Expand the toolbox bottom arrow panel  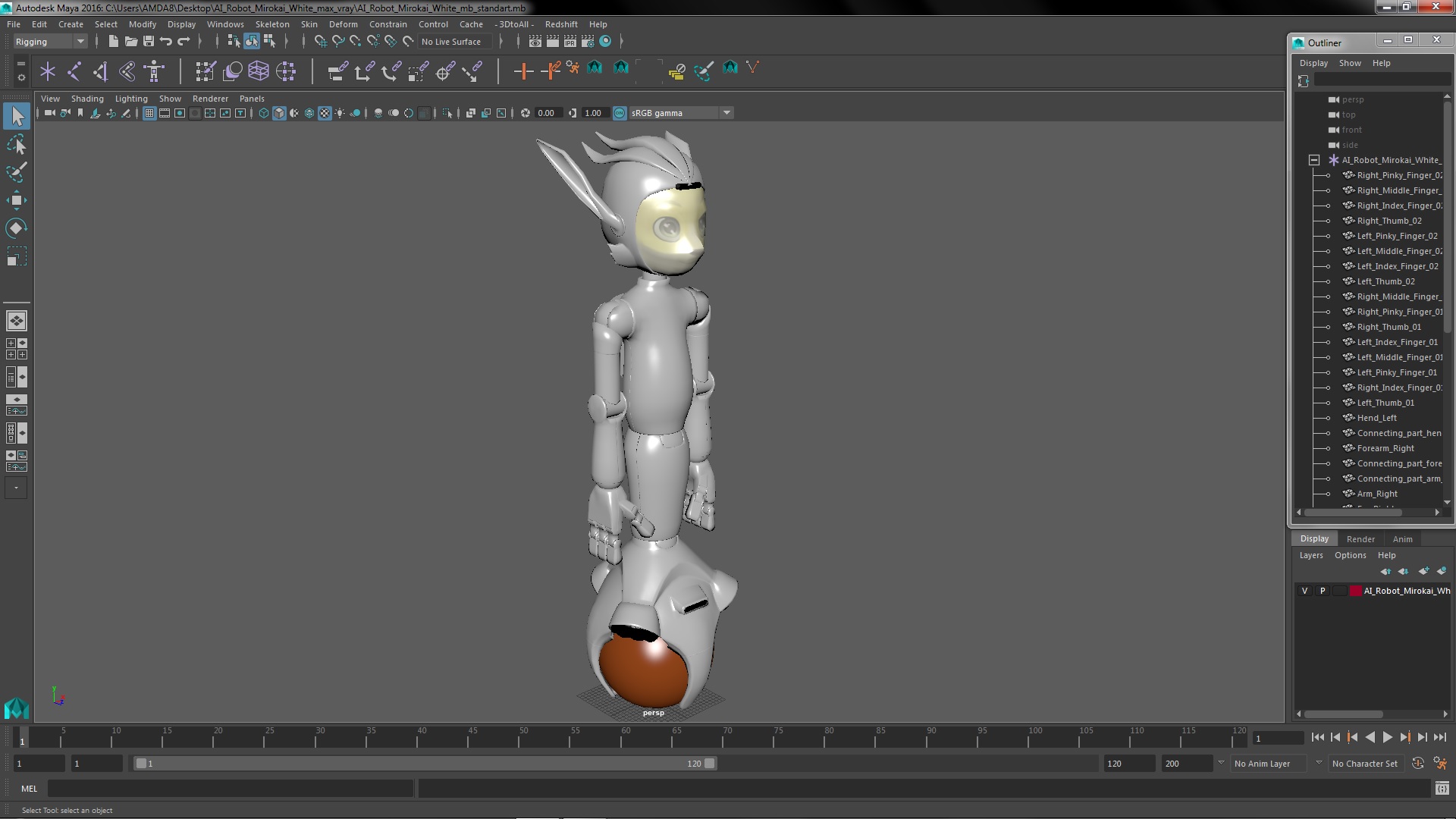coord(16,488)
